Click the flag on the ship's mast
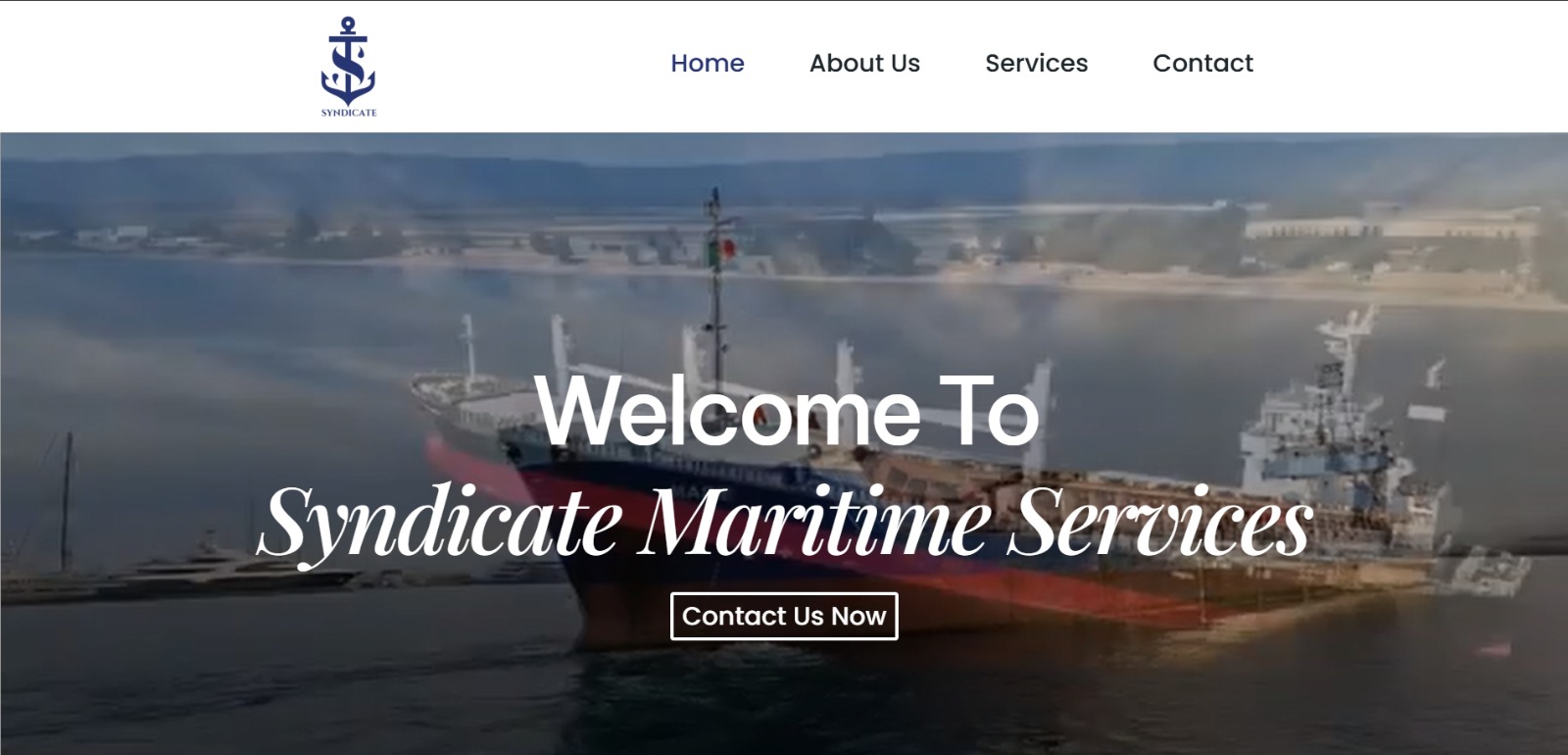The image size is (1568, 755). (722, 253)
